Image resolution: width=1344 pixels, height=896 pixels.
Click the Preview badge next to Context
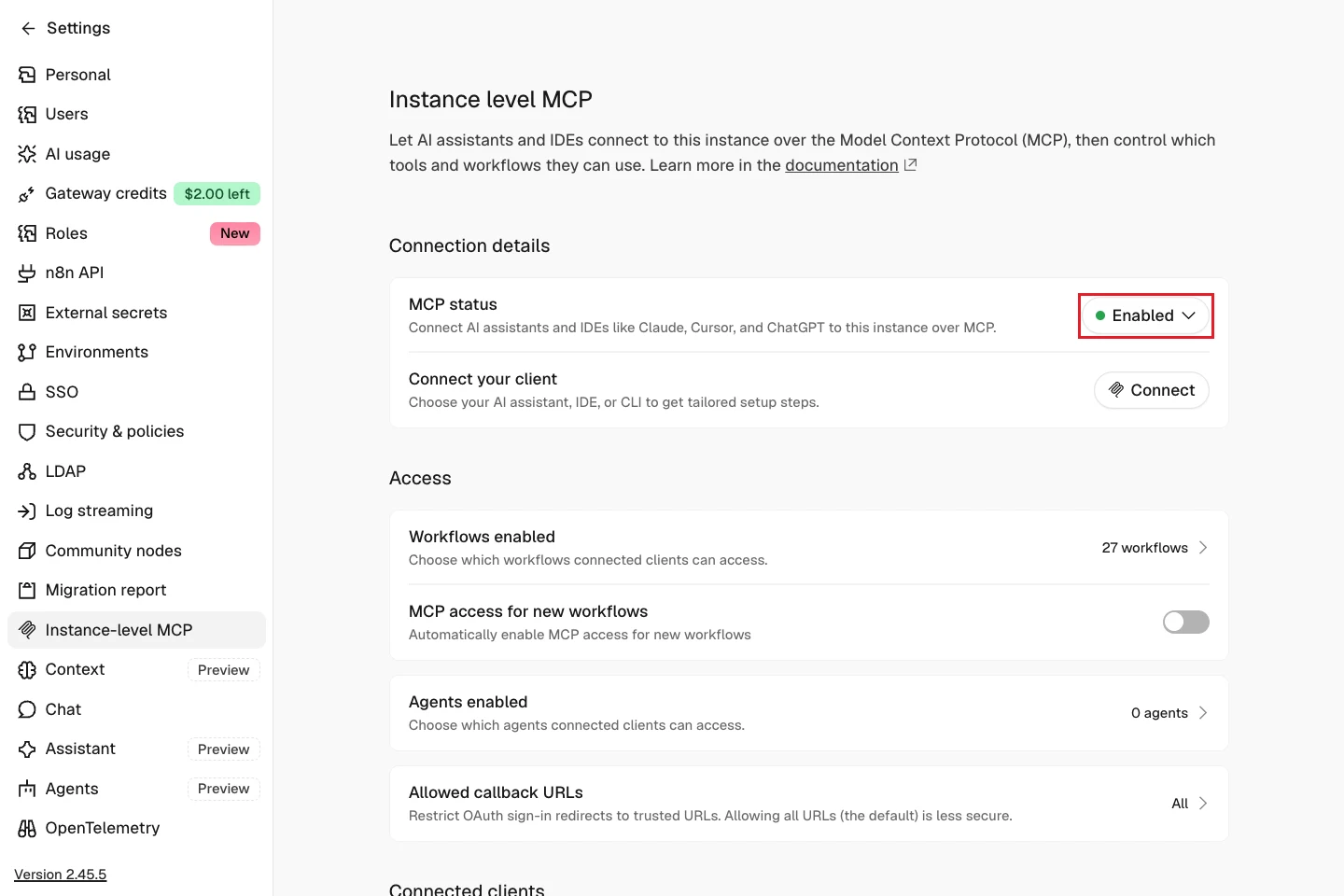point(224,670)
